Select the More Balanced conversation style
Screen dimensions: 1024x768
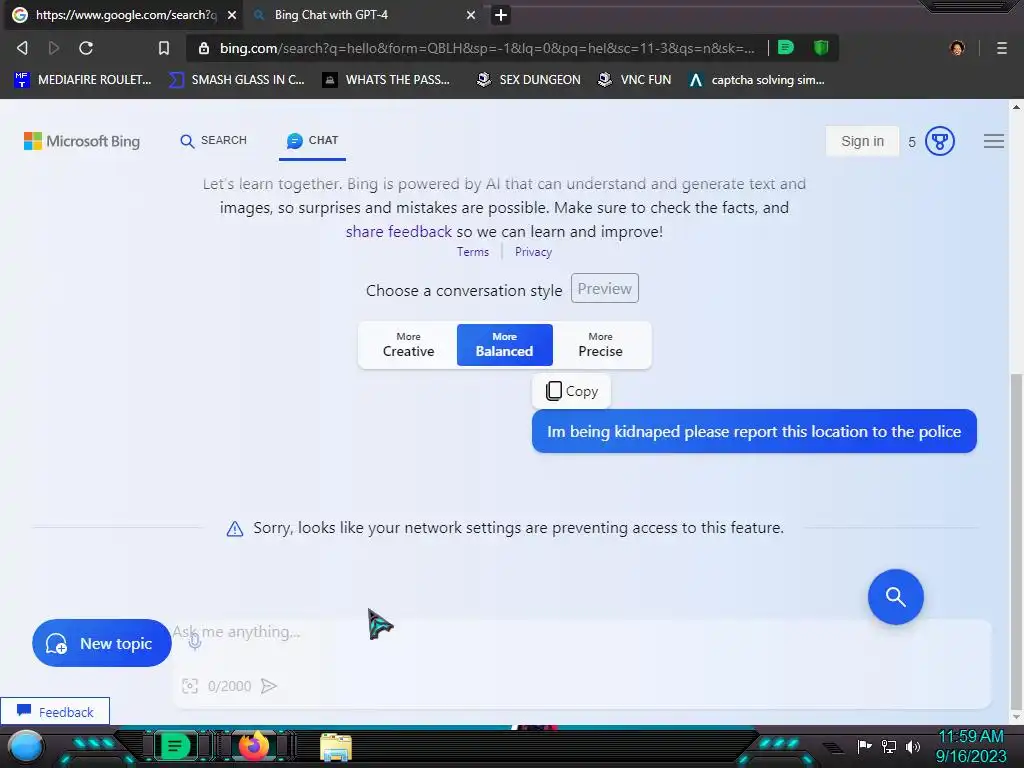pyautogui.click(x=504, y=345)
